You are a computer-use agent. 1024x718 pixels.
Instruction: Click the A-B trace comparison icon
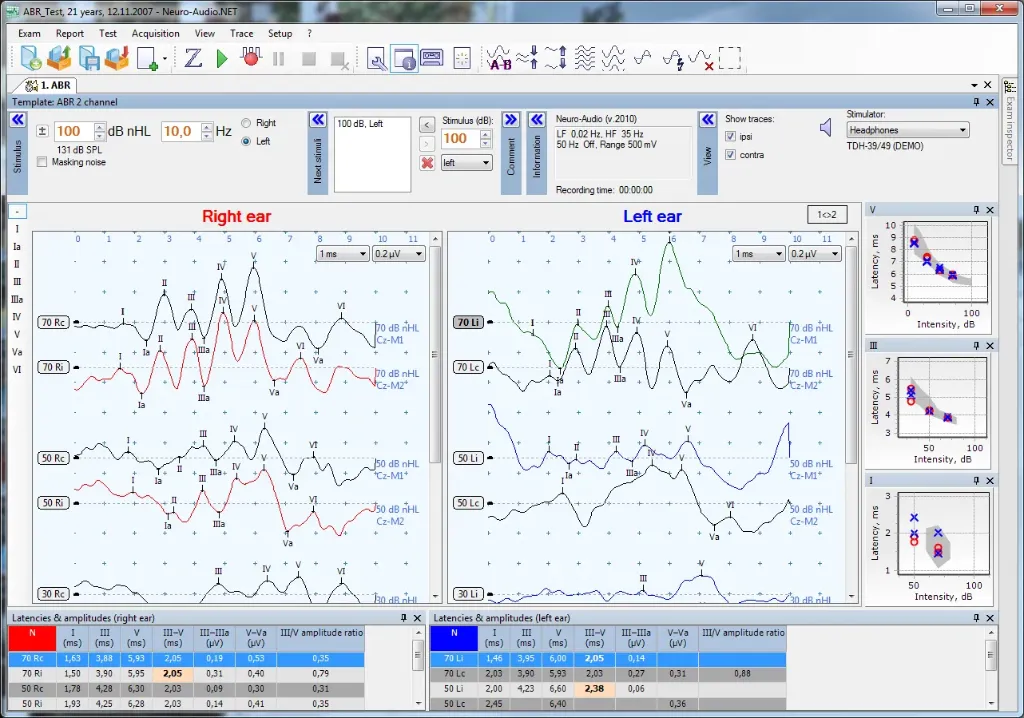(500, 58)
